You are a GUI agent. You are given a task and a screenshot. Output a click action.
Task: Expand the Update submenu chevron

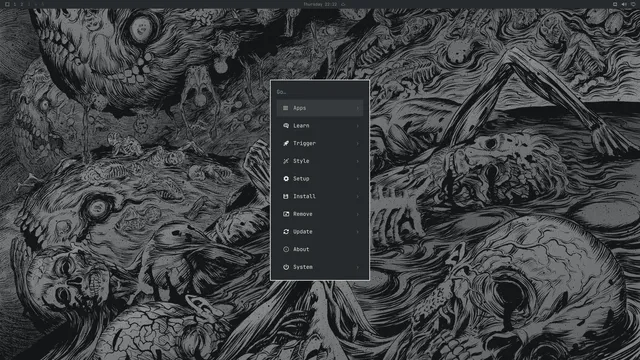pyautogui.click(x=358, y=232)
